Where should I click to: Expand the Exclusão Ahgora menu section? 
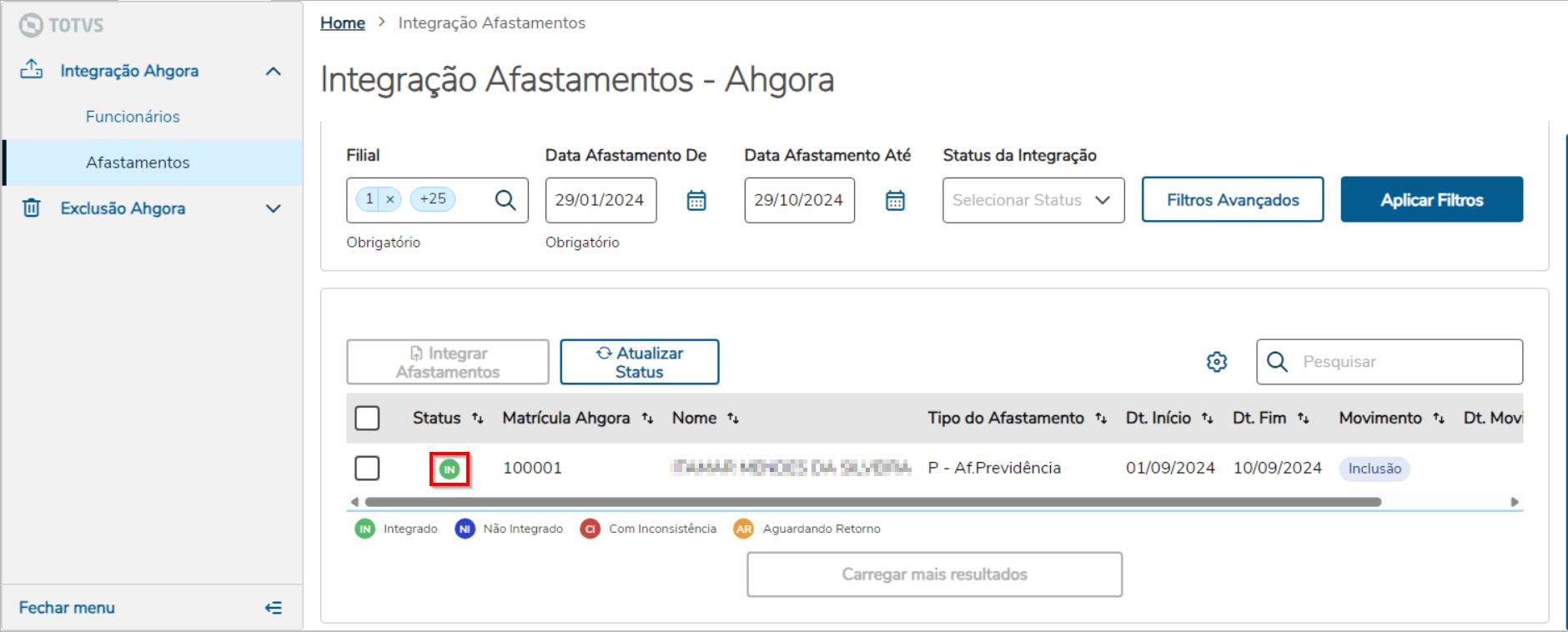pyautogui.click(x=273, y=208)
